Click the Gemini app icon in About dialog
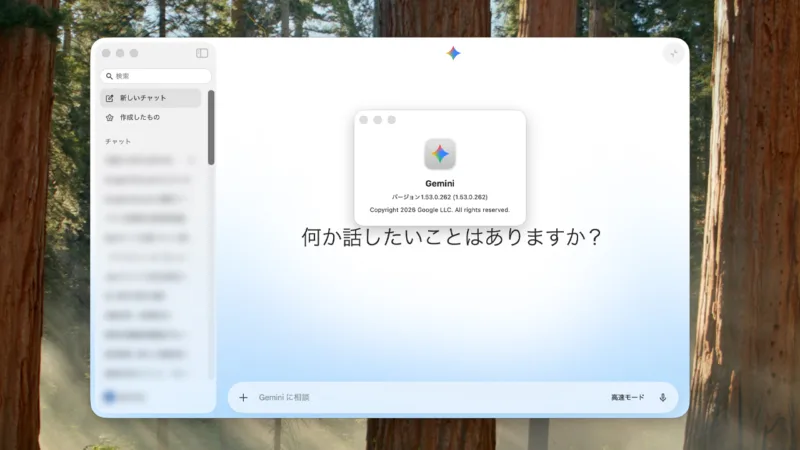800x450 pixels. [x=440, y=154]
